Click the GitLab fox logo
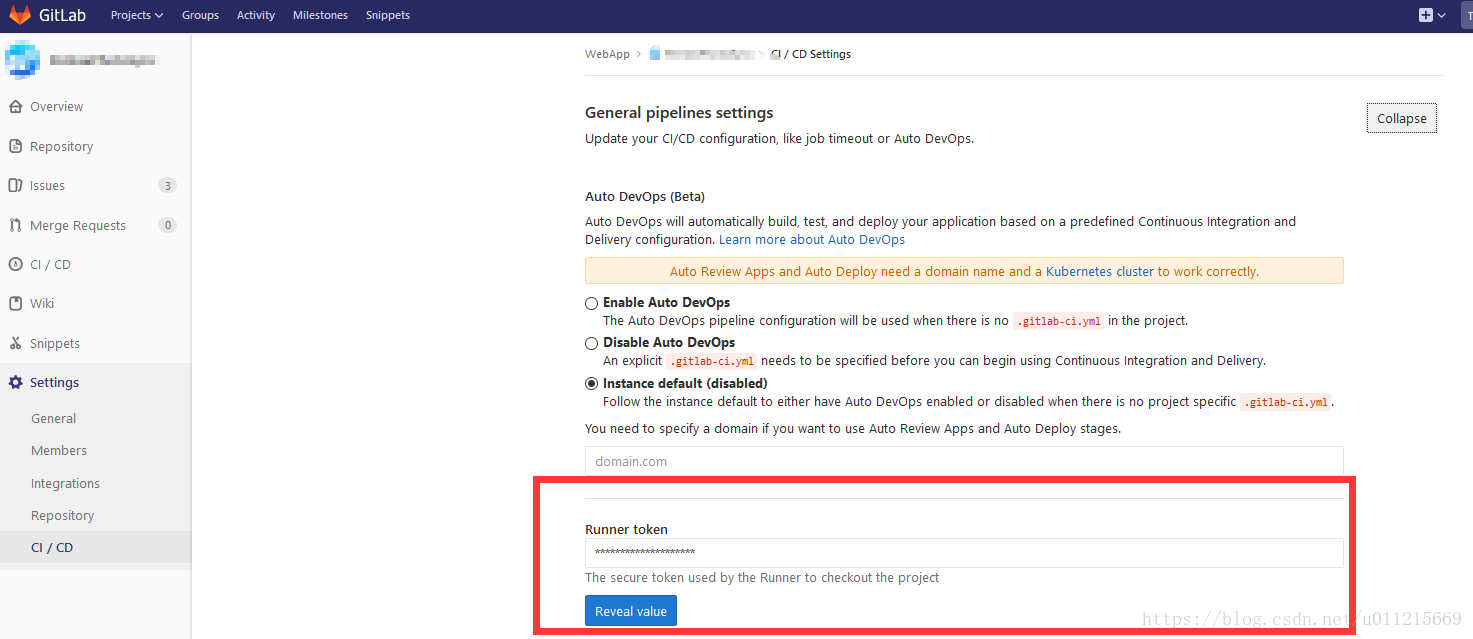This screenshot has height=639, width=1473. 20,15
